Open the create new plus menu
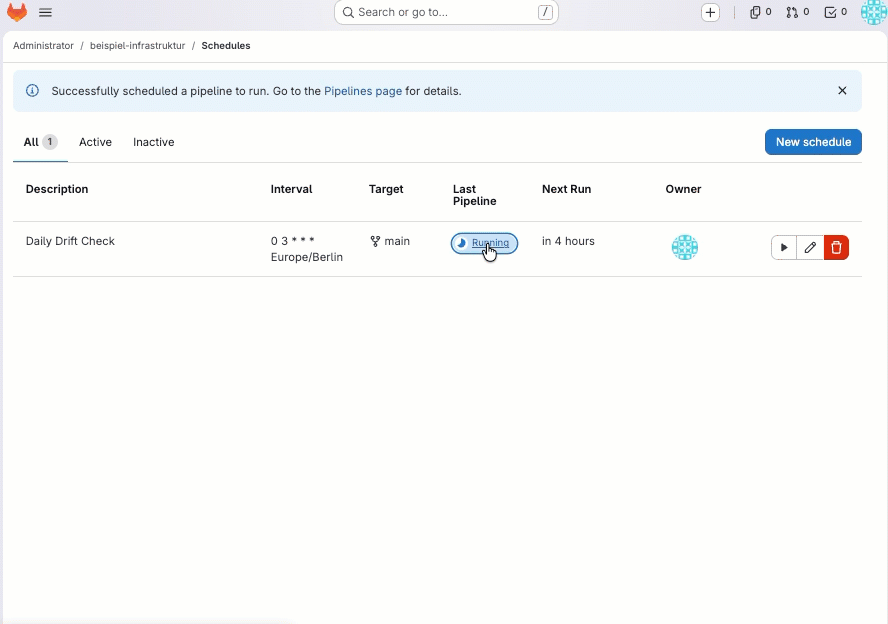 [710, 12]
